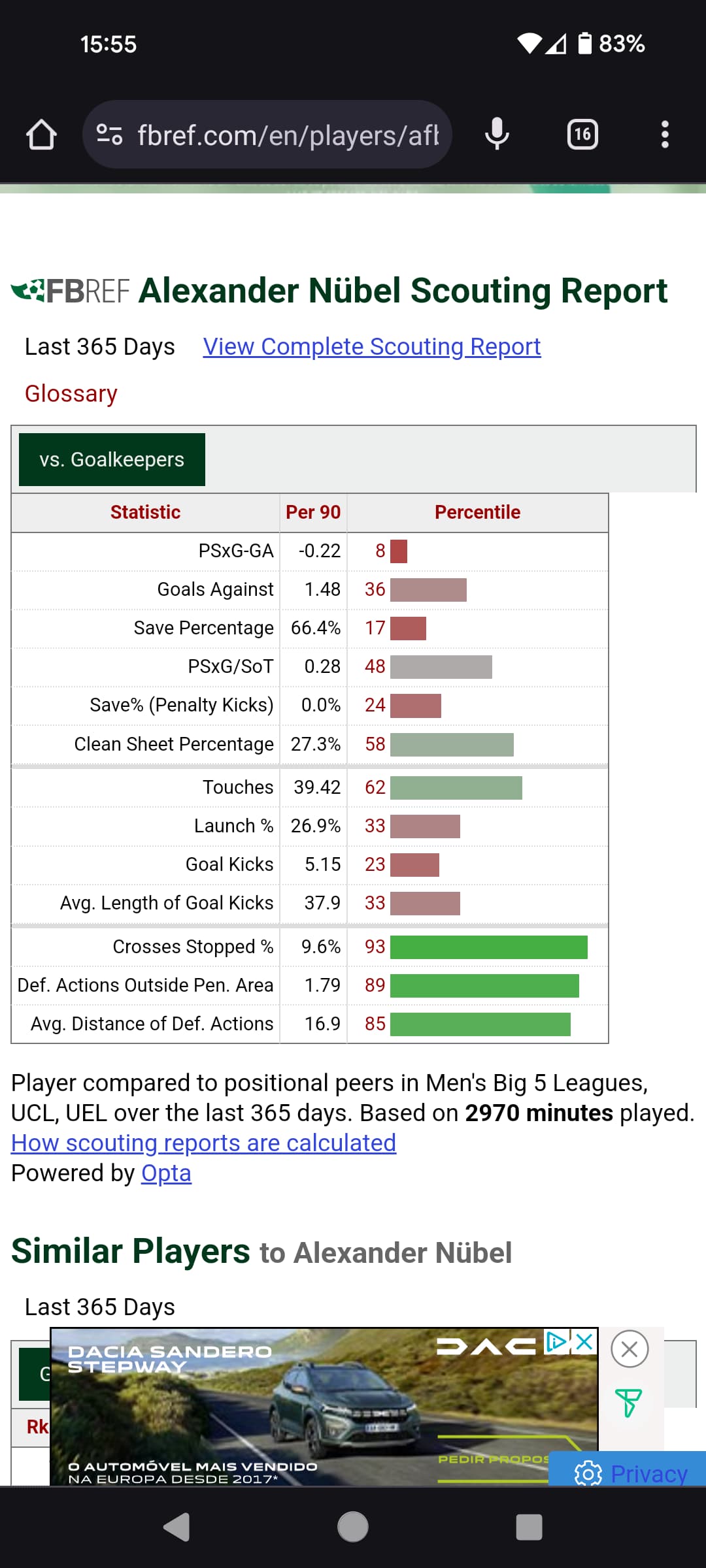
Task: Tap the microphone voice search icon
Action: (497, 135)
